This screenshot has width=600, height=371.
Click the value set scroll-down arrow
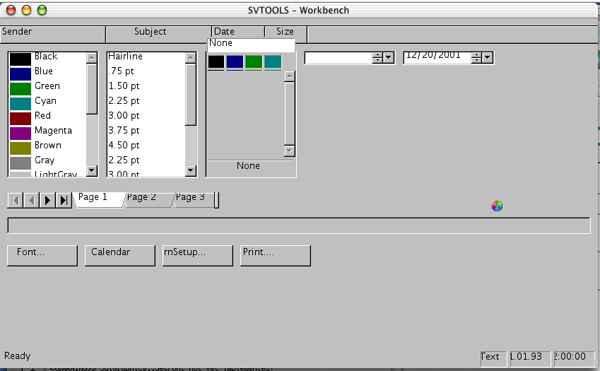click(289, 151)
